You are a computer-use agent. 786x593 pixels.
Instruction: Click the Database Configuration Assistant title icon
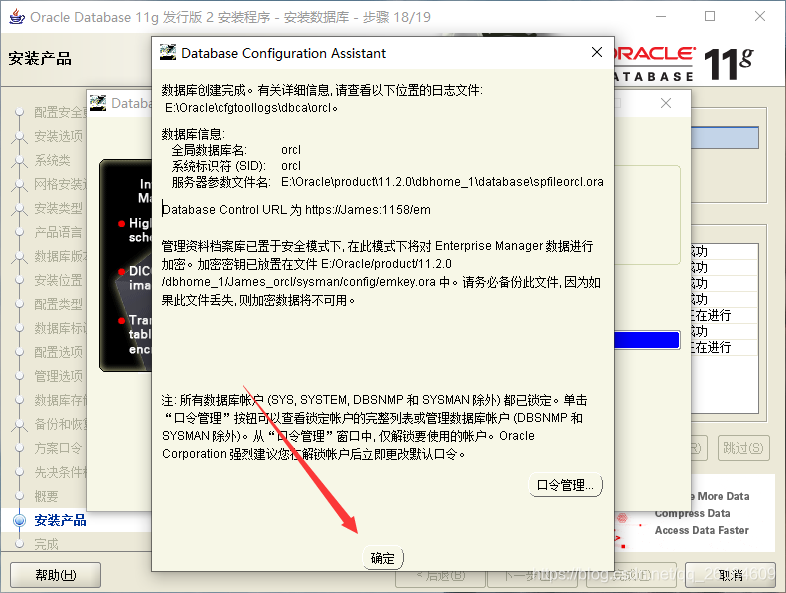click(168, 53)
